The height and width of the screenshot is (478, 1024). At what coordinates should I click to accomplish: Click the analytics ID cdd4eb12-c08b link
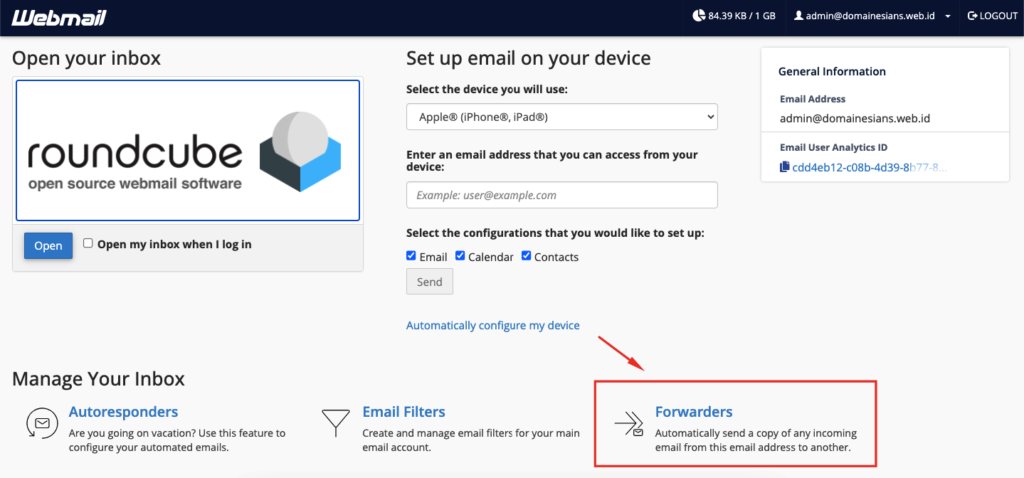(869, 167)
